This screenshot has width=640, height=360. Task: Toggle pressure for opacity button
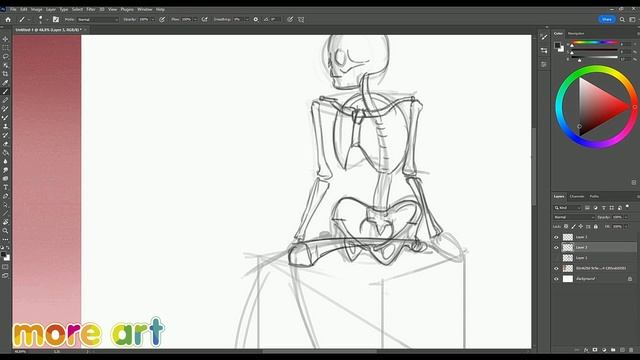pos(162,19)
